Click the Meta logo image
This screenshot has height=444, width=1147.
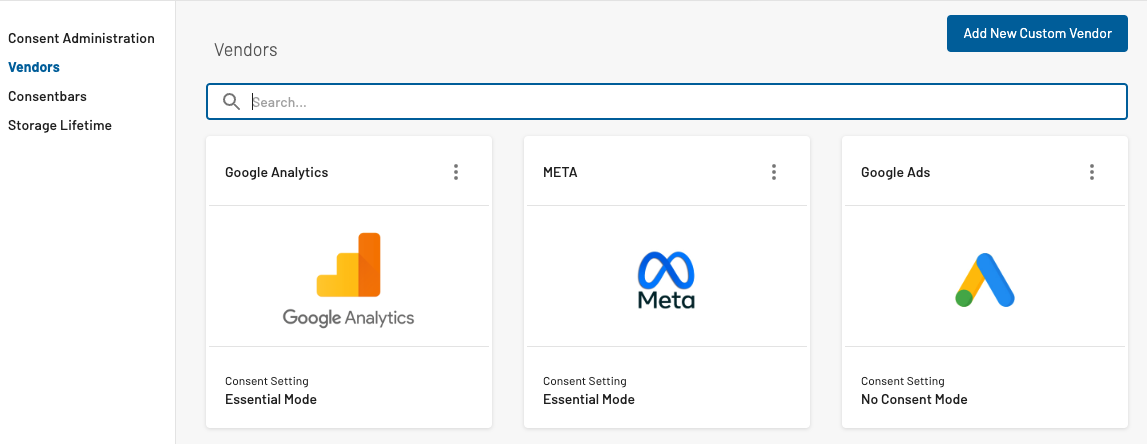point(666,280)
